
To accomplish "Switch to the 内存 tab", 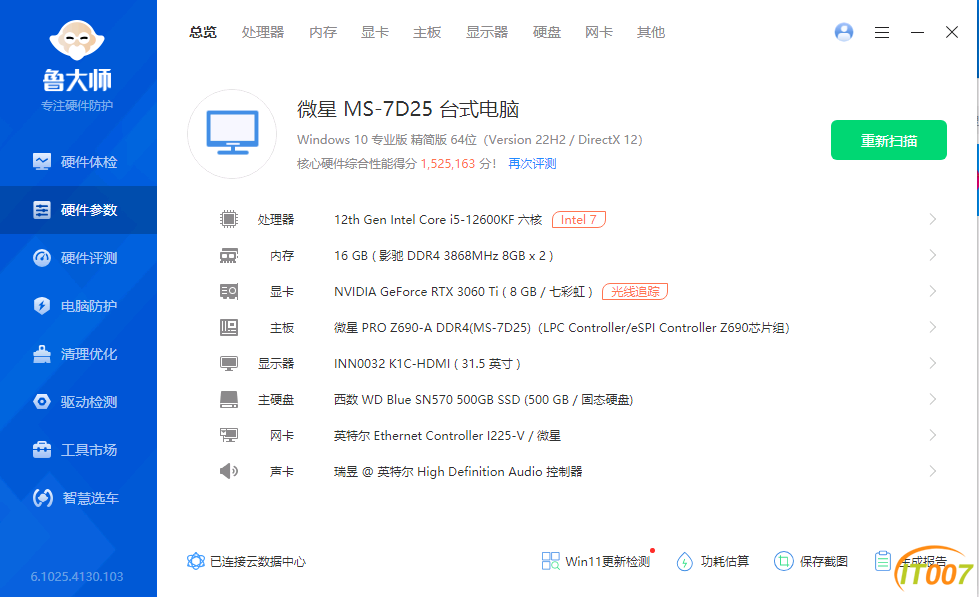I will click(x=323, y=32).
